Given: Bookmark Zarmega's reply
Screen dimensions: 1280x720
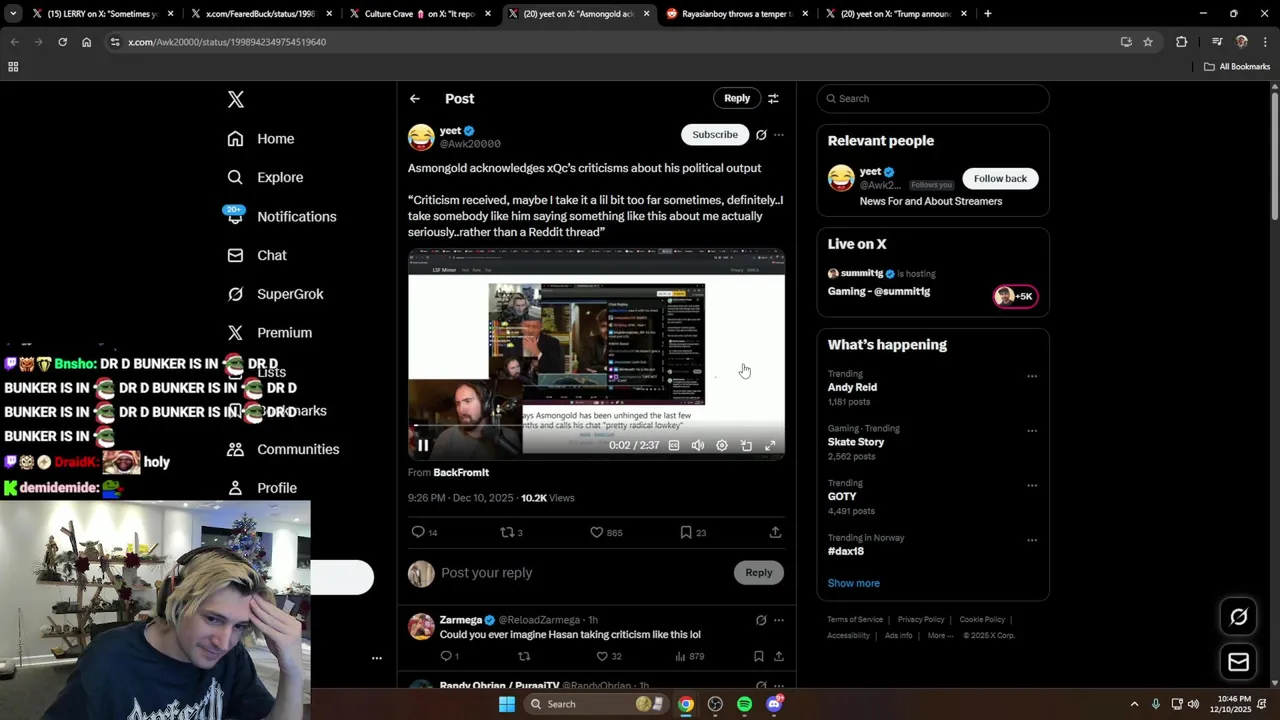Looking at the screenshot, I should (759, 656).
